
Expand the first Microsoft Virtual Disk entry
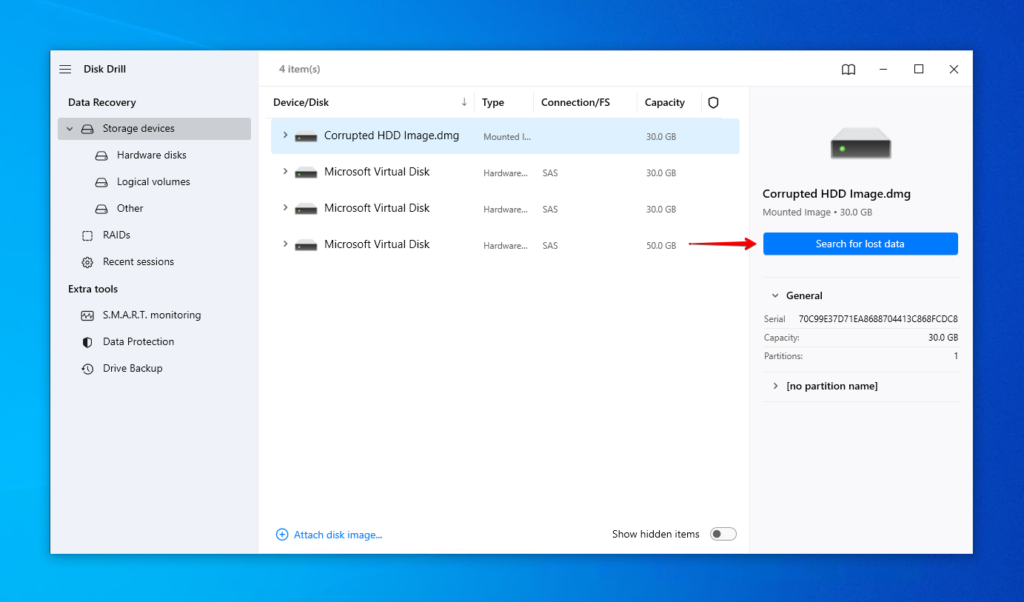(x=284, y=172)
